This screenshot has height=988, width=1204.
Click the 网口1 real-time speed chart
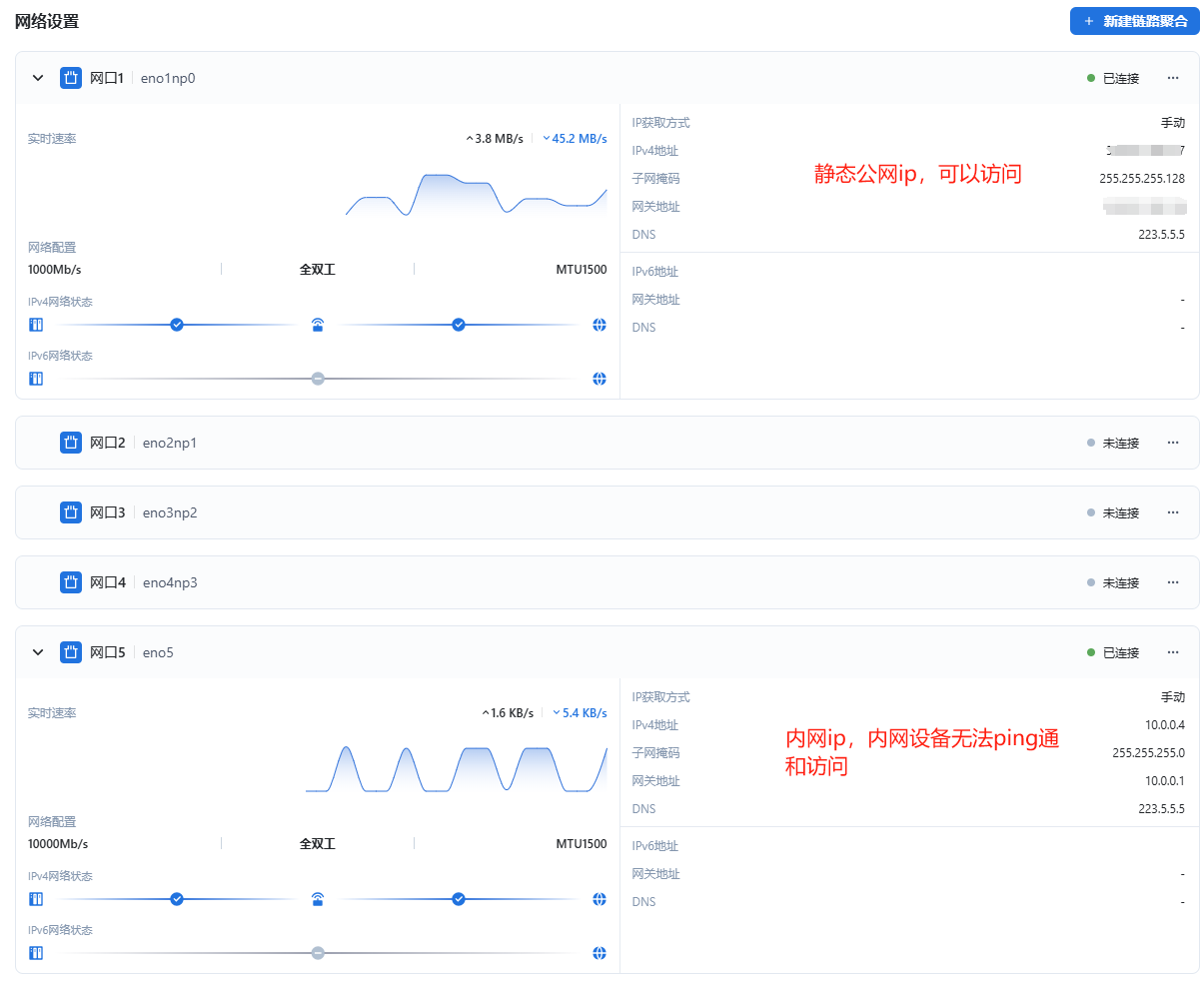point(476,194)
